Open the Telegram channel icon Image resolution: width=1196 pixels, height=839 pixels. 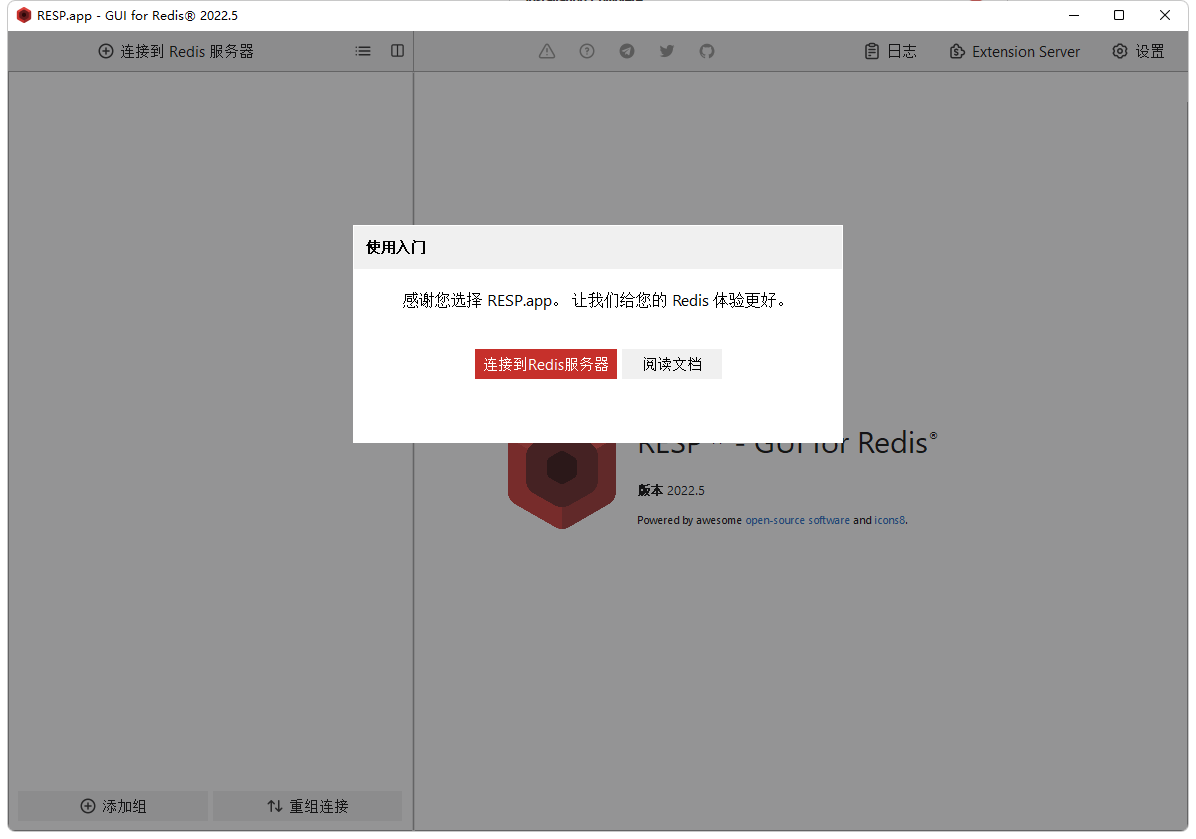pos(627,51)
